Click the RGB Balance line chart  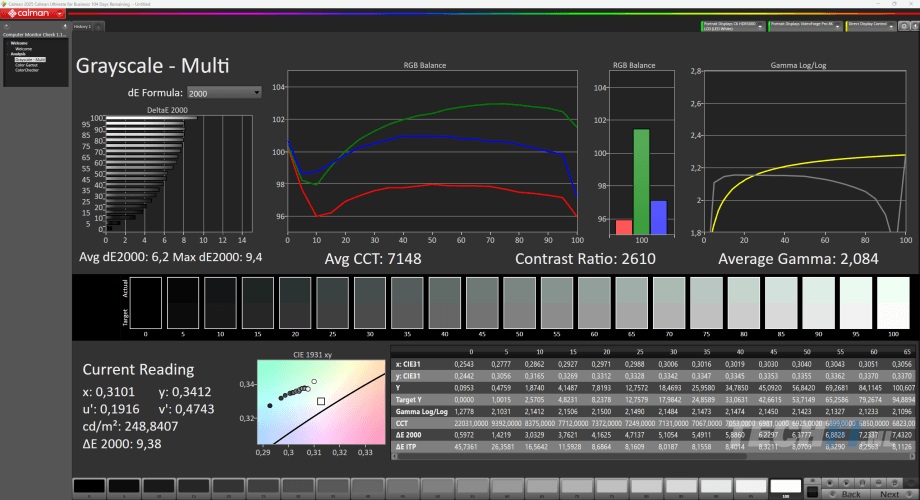click(x=432, y=151)
